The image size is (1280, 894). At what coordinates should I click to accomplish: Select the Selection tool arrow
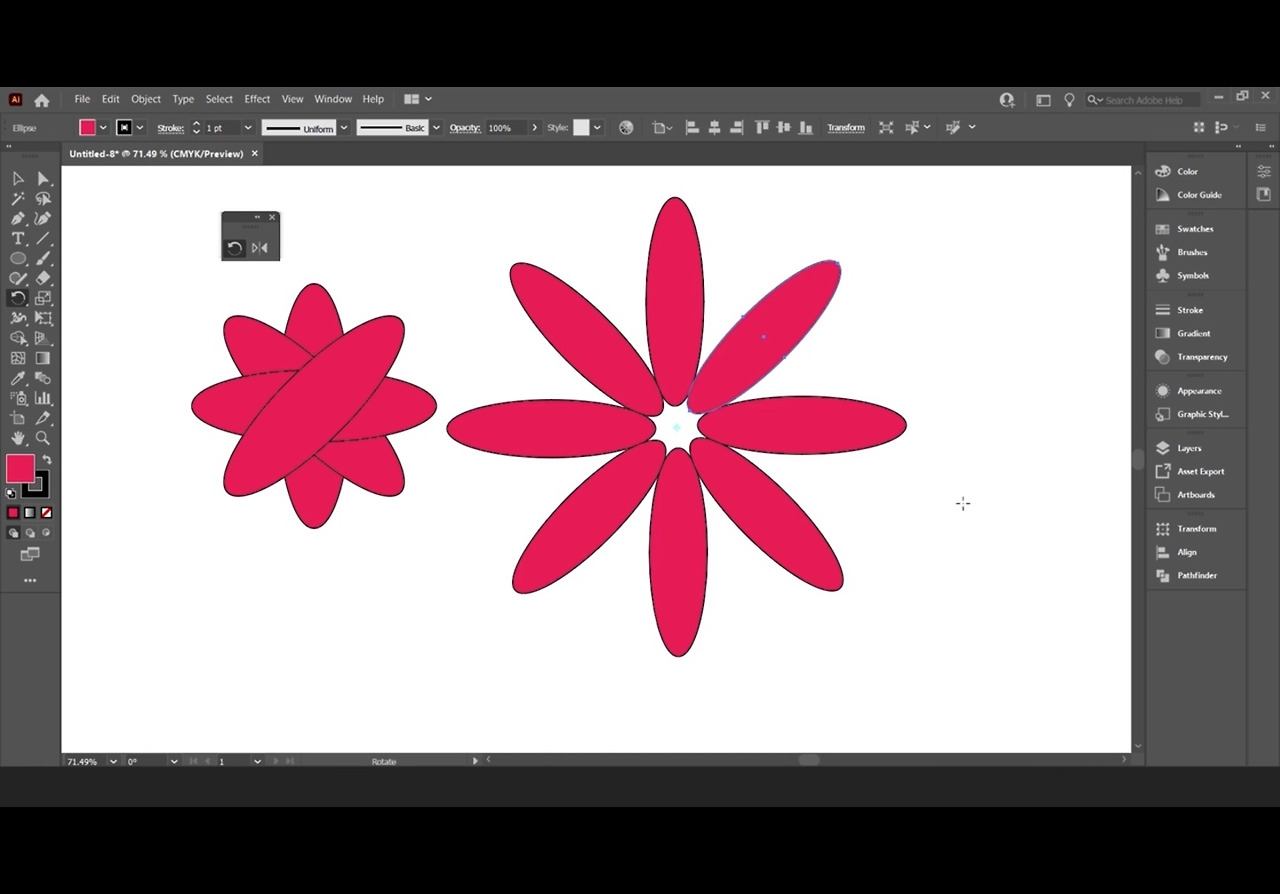pyautogui.click(x=18, y=179)
